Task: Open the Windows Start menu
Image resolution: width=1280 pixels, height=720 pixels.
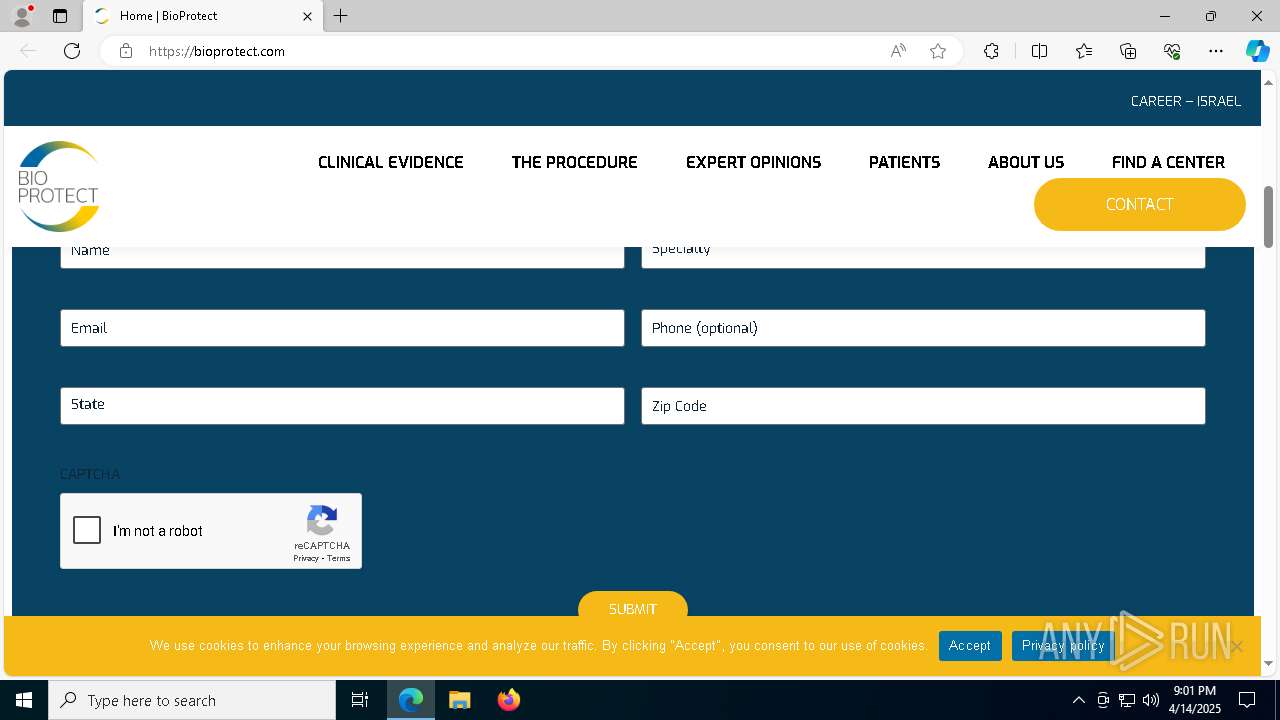Action: coord(24,700)
